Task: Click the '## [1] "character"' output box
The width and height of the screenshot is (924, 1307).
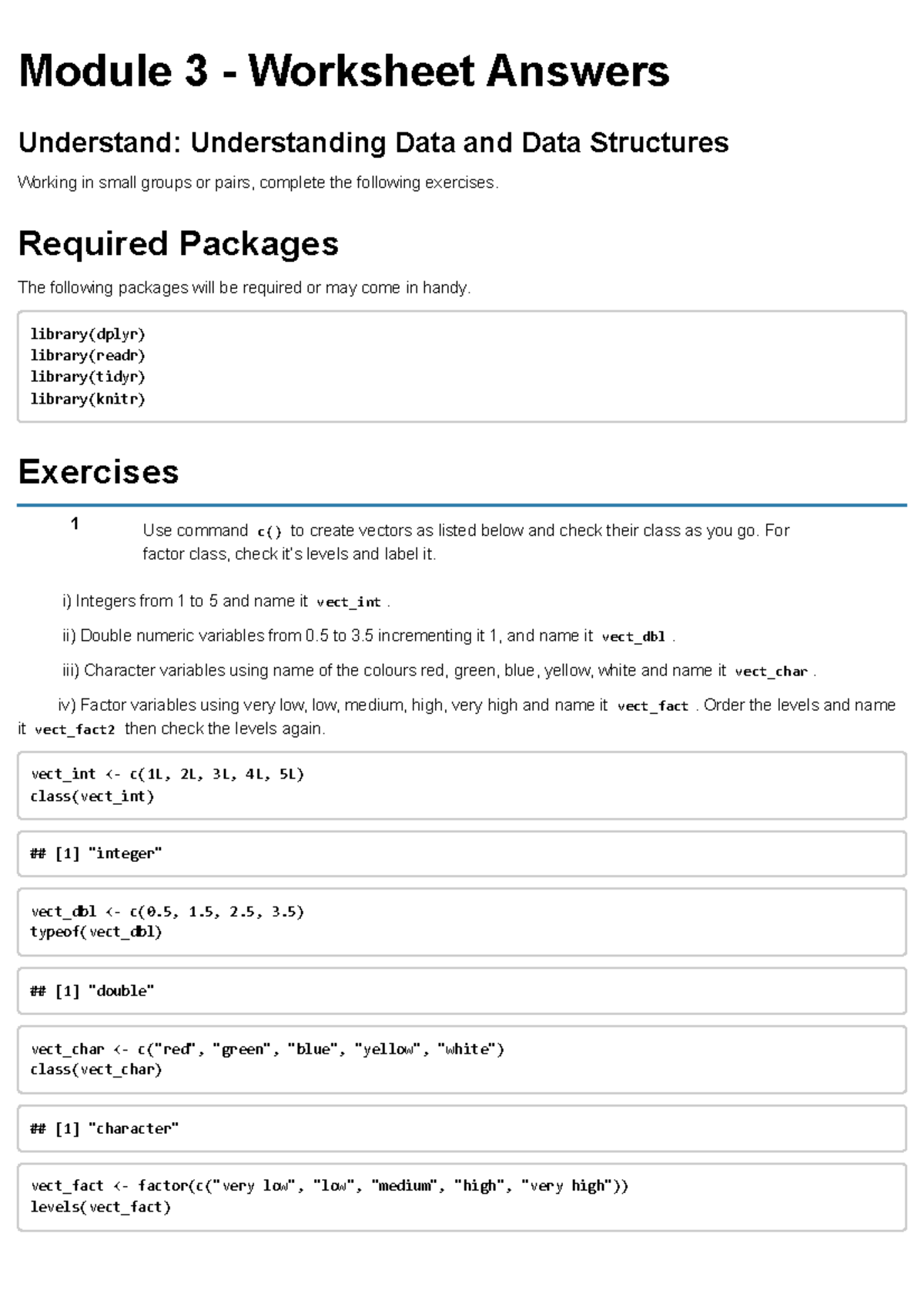Action: tap(461, 1128)
